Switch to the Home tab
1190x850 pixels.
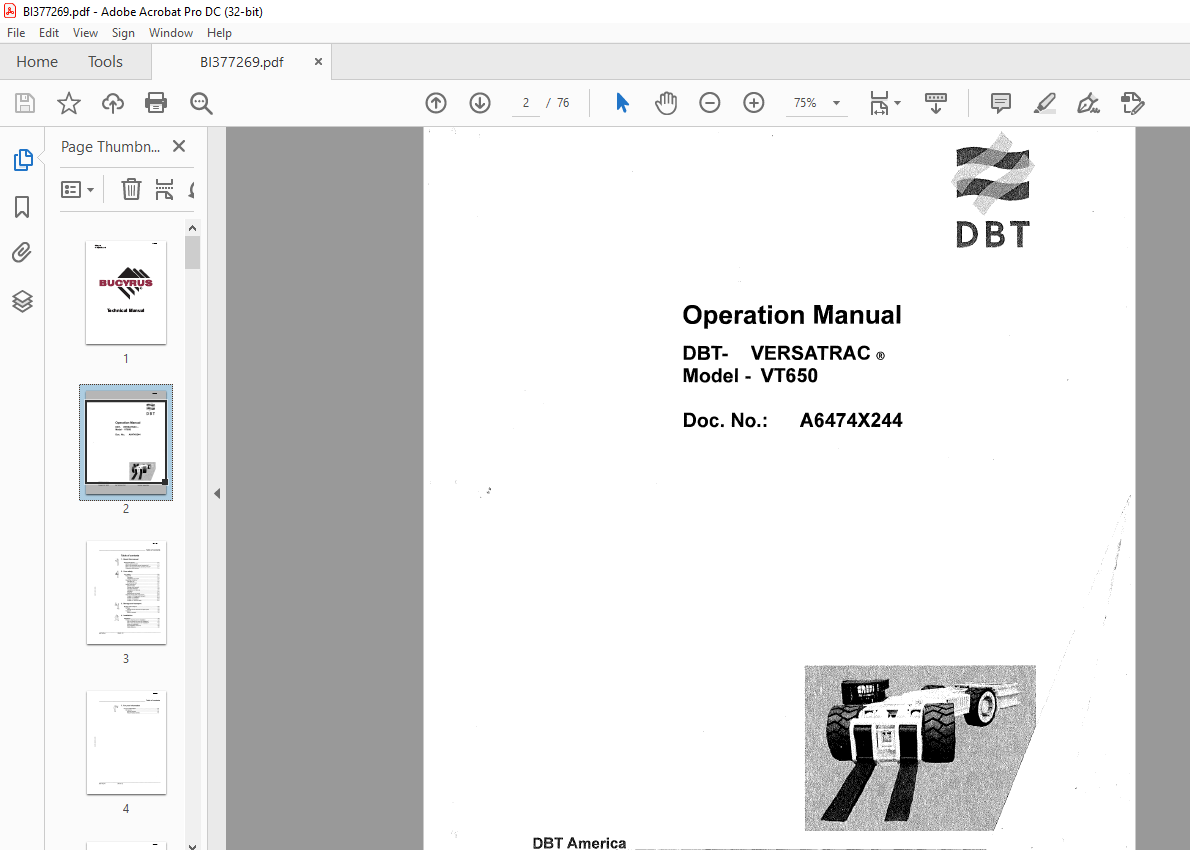point(37,61)
